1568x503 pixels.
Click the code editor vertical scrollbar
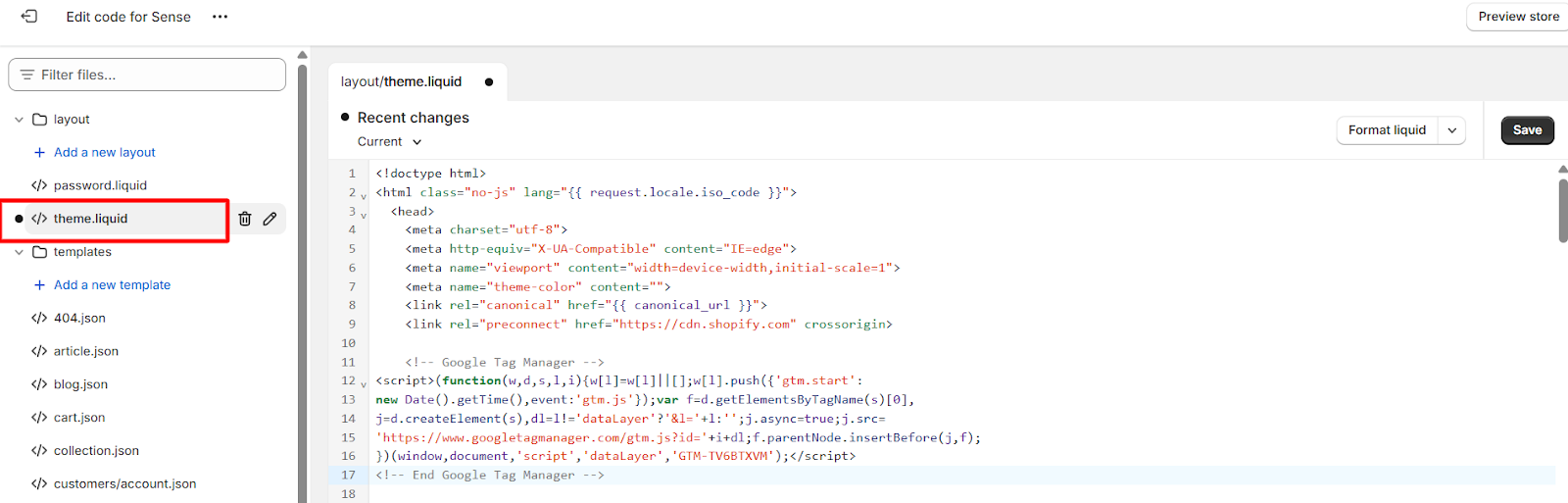[1563, 210]
